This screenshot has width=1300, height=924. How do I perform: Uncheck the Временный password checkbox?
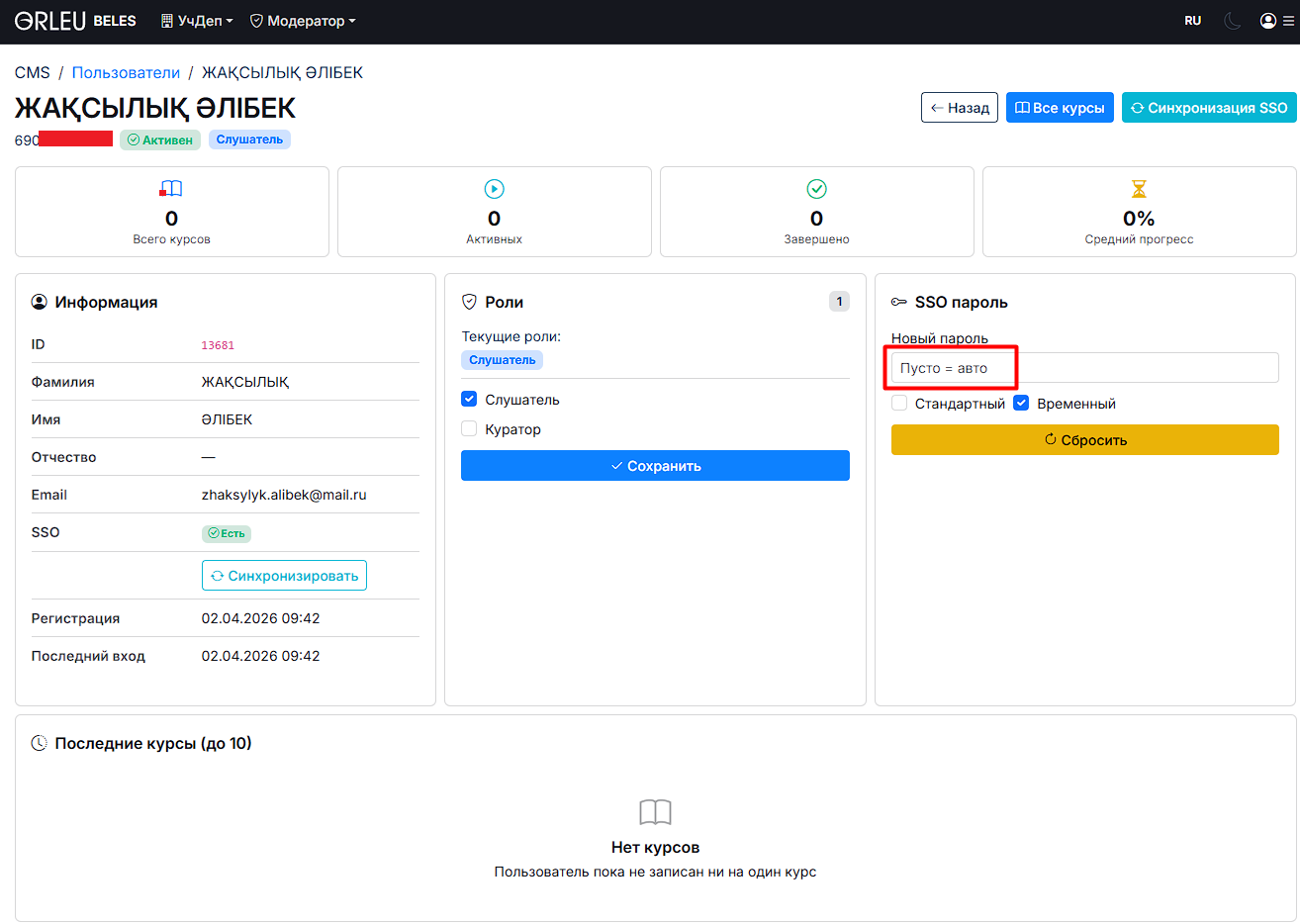[1022, 404]
